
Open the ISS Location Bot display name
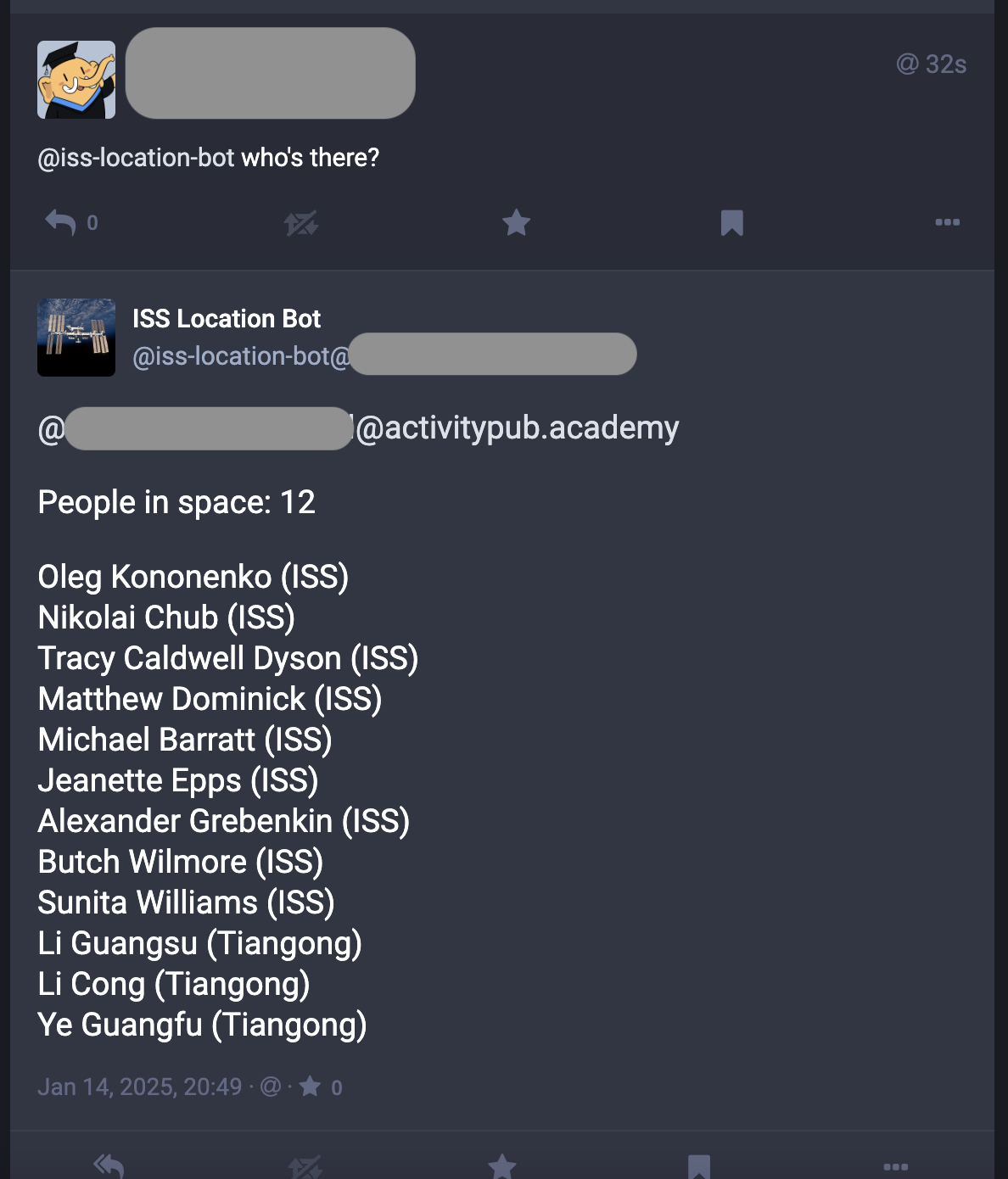[227, 319]
